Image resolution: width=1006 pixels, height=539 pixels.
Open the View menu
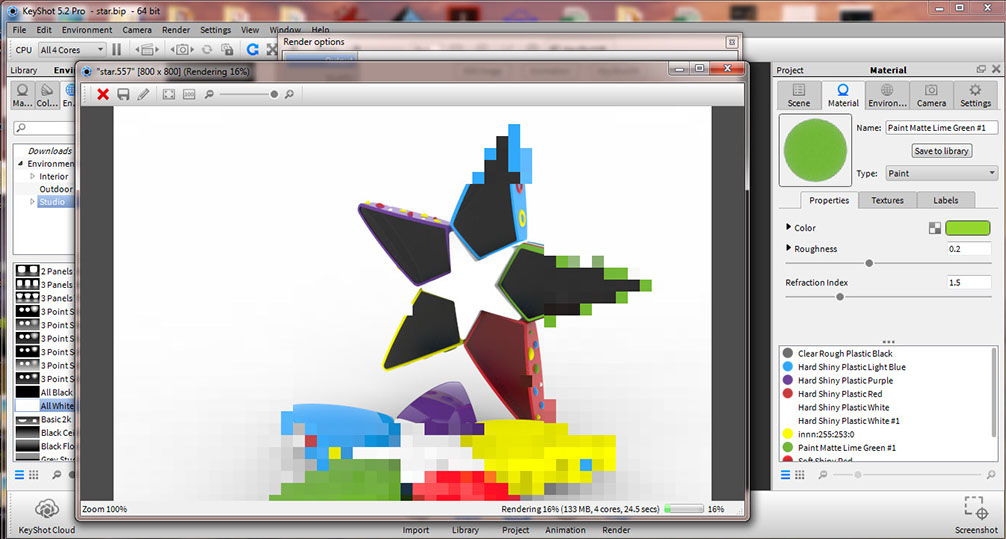tap(250, 30)
